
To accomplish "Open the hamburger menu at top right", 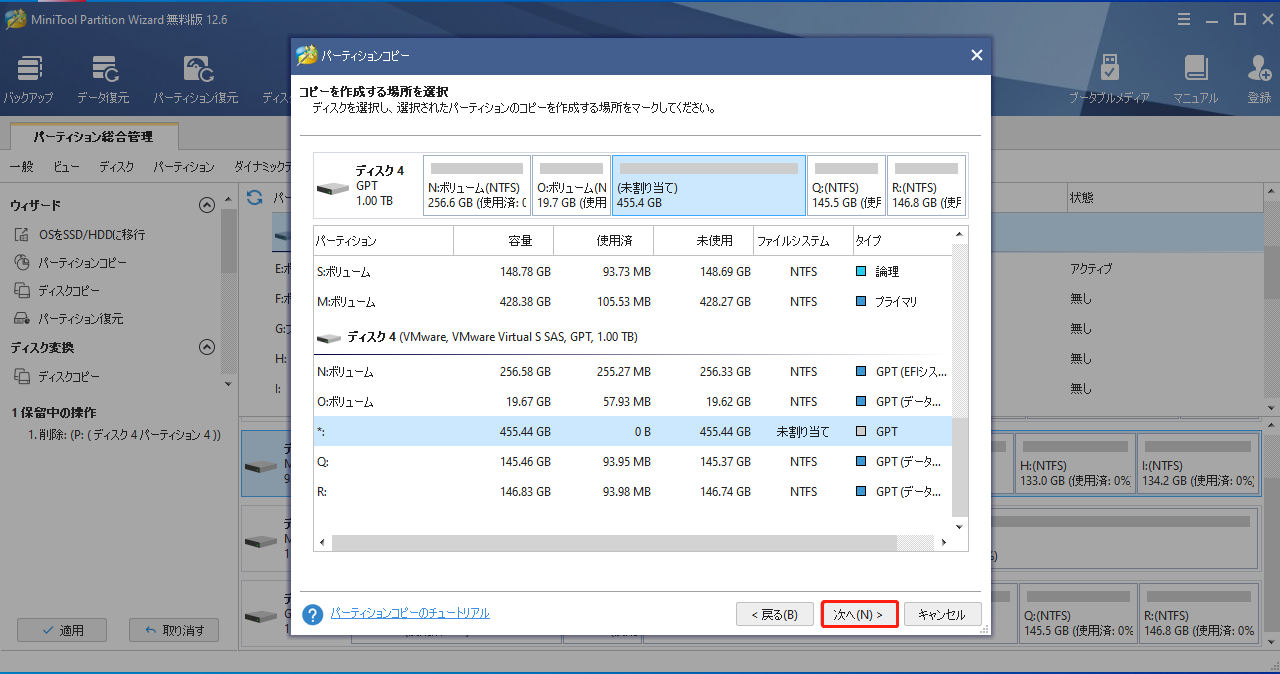I will tap(1183, 18).
